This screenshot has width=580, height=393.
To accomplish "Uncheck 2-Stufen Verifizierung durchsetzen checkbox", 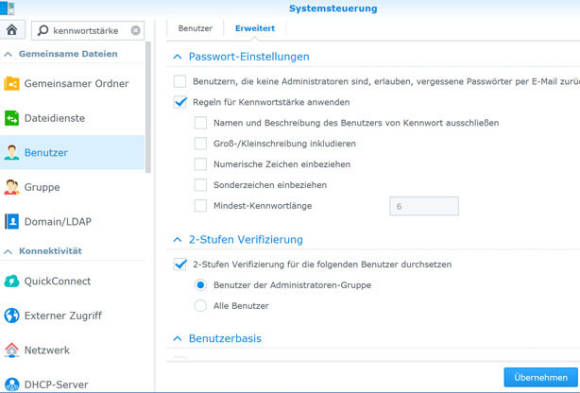I will pos(180,264).
